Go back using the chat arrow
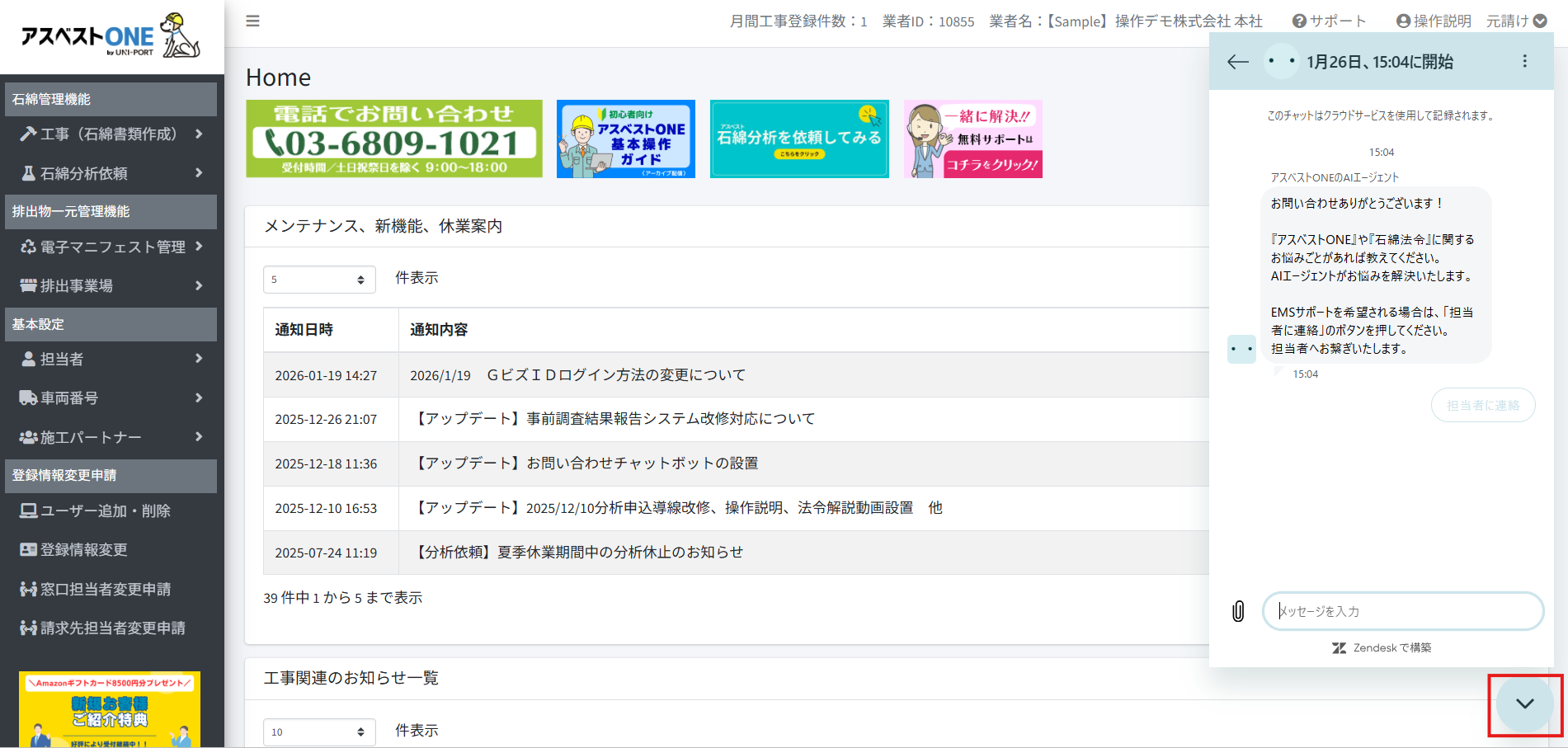Viewport: 1568px width, 748px height. [x=1237, y=62]
